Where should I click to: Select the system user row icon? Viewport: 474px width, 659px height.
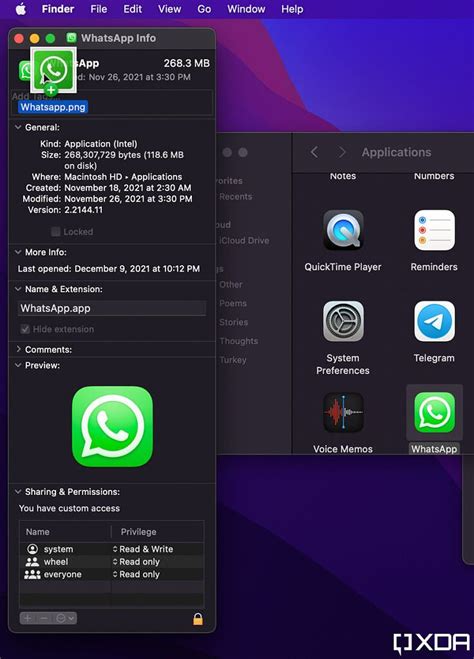pos(32,549)
